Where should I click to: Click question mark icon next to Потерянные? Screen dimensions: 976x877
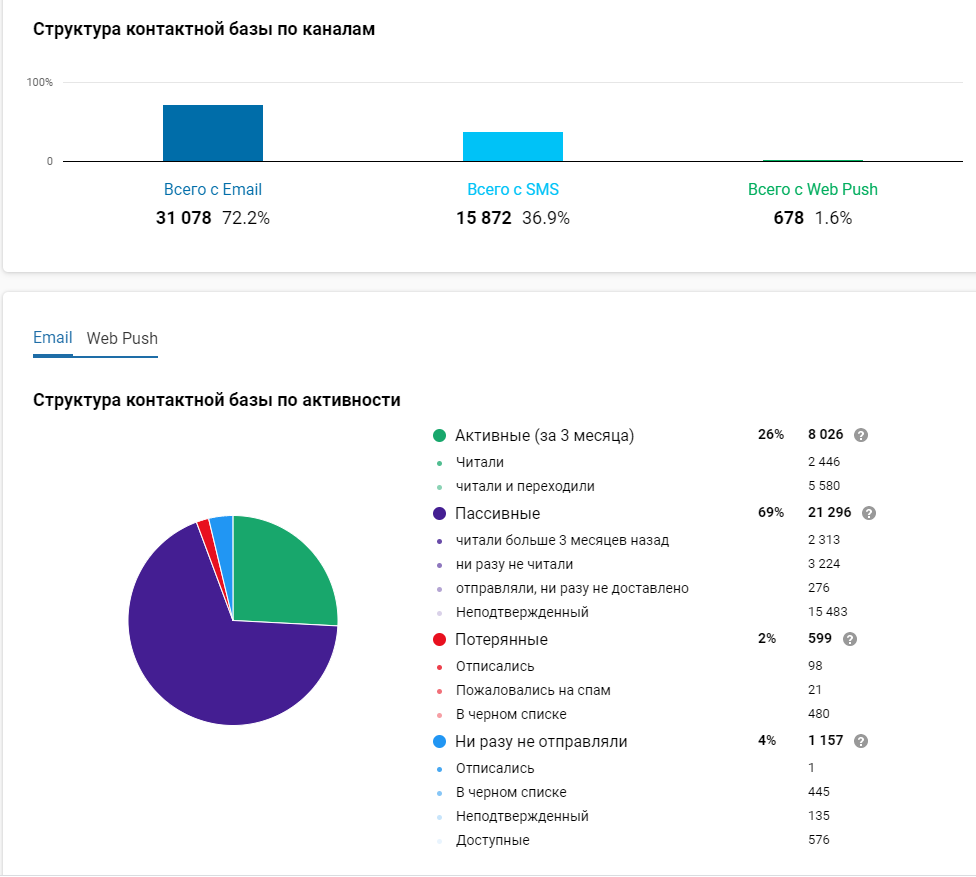[850, 639]
